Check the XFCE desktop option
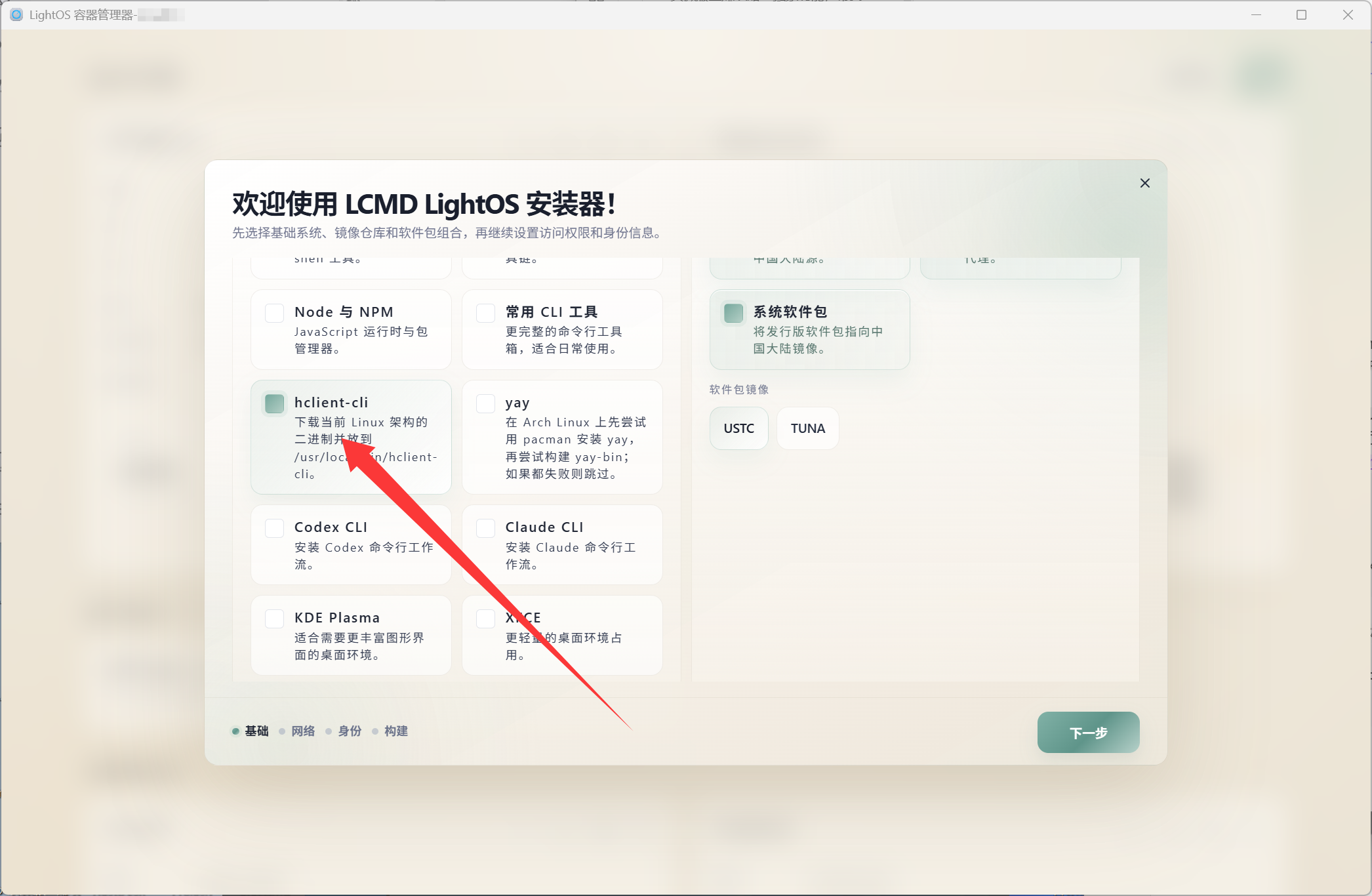 click(x=485, y=619)
